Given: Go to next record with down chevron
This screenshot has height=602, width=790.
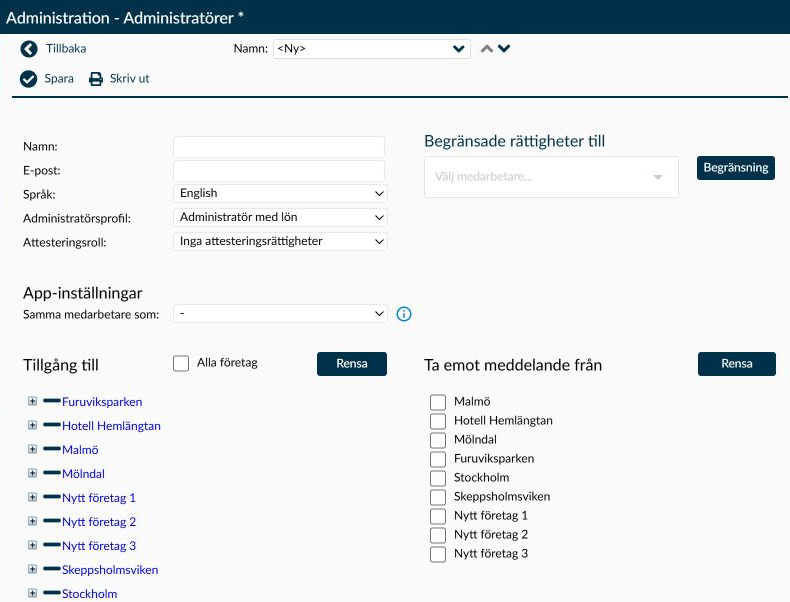Looking at the screenshot, I should pyautogui.click(x=504, y=48).
